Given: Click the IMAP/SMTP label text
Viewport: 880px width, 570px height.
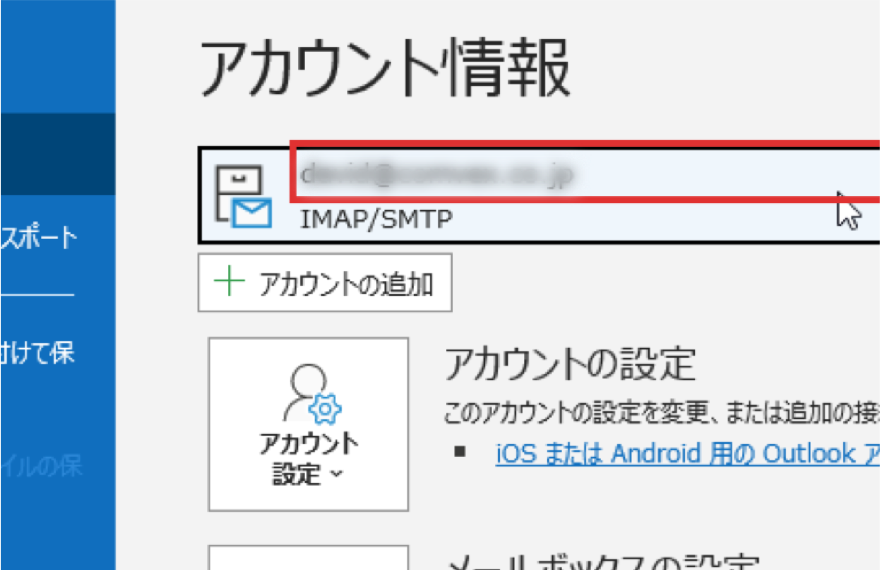Looking at the screenshot, I should (376, 219).
